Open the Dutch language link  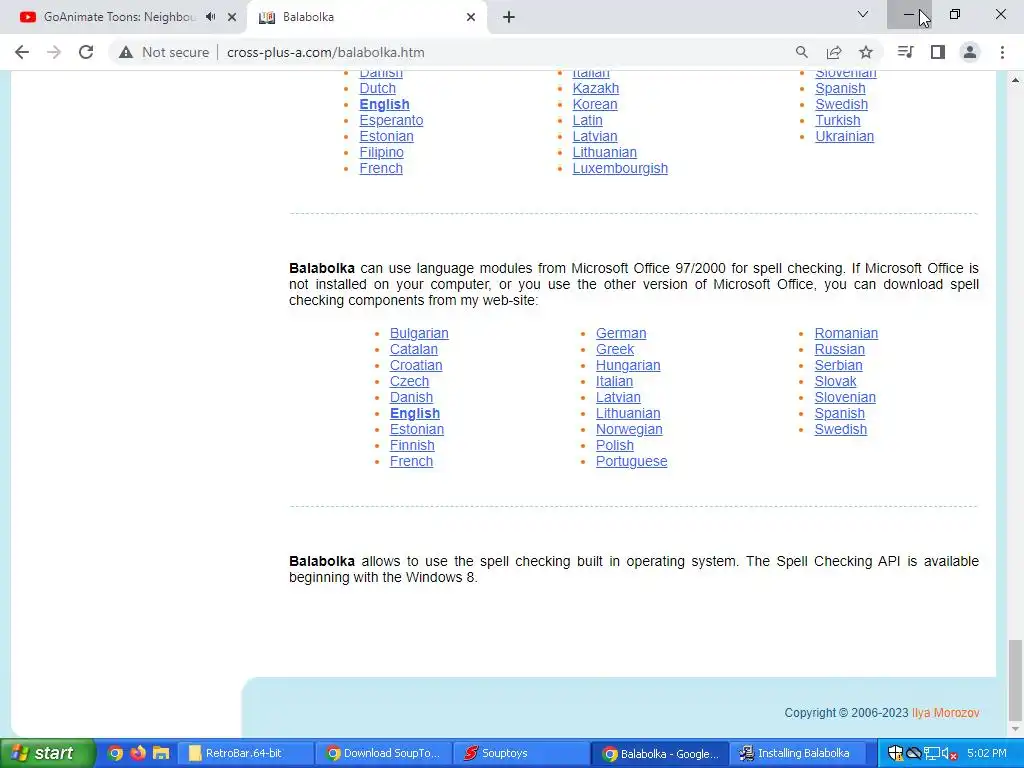click(x=377, y=88)
